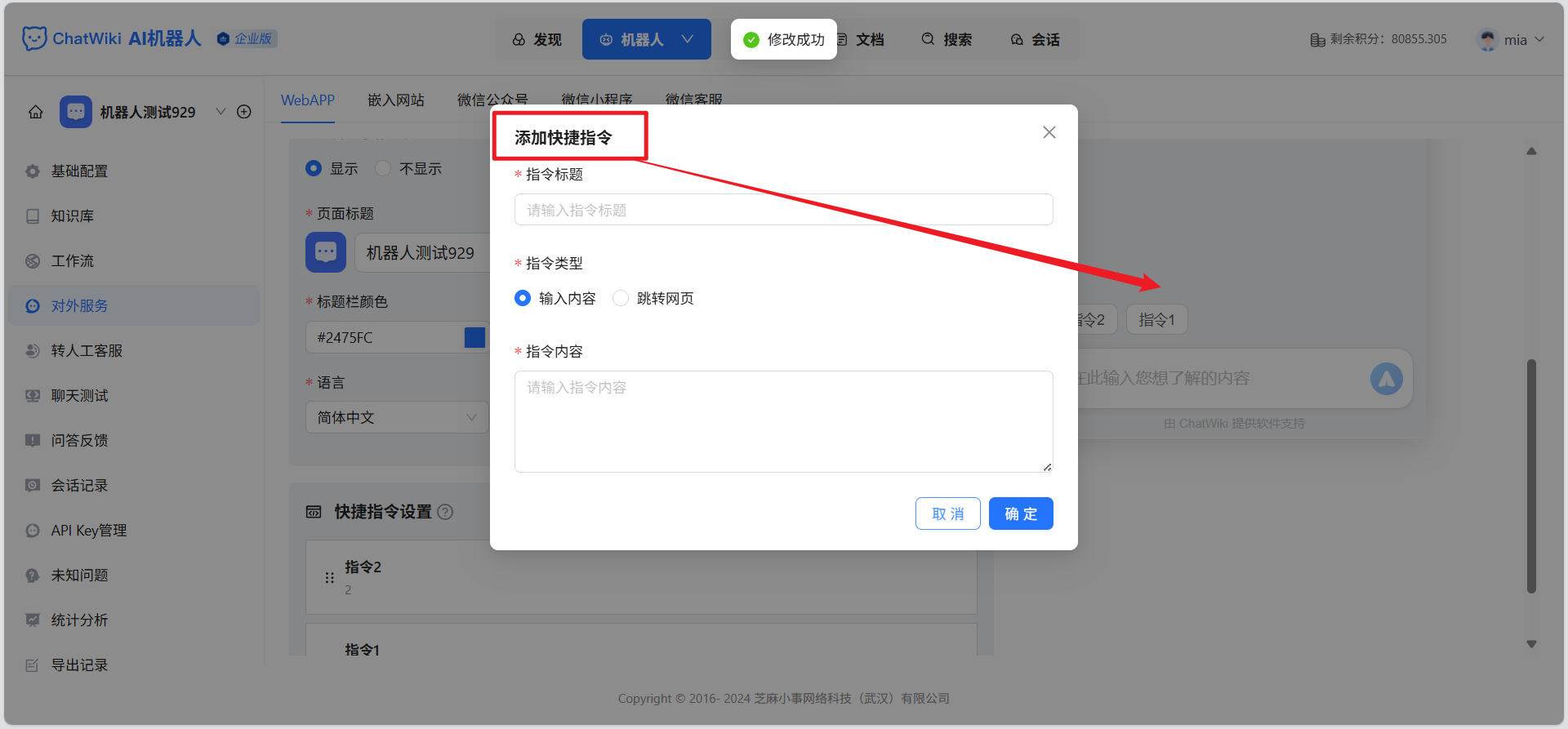This screenshot has height=729, width=1568.
Task: Click the 导出记录 icon
Action: 33,665
